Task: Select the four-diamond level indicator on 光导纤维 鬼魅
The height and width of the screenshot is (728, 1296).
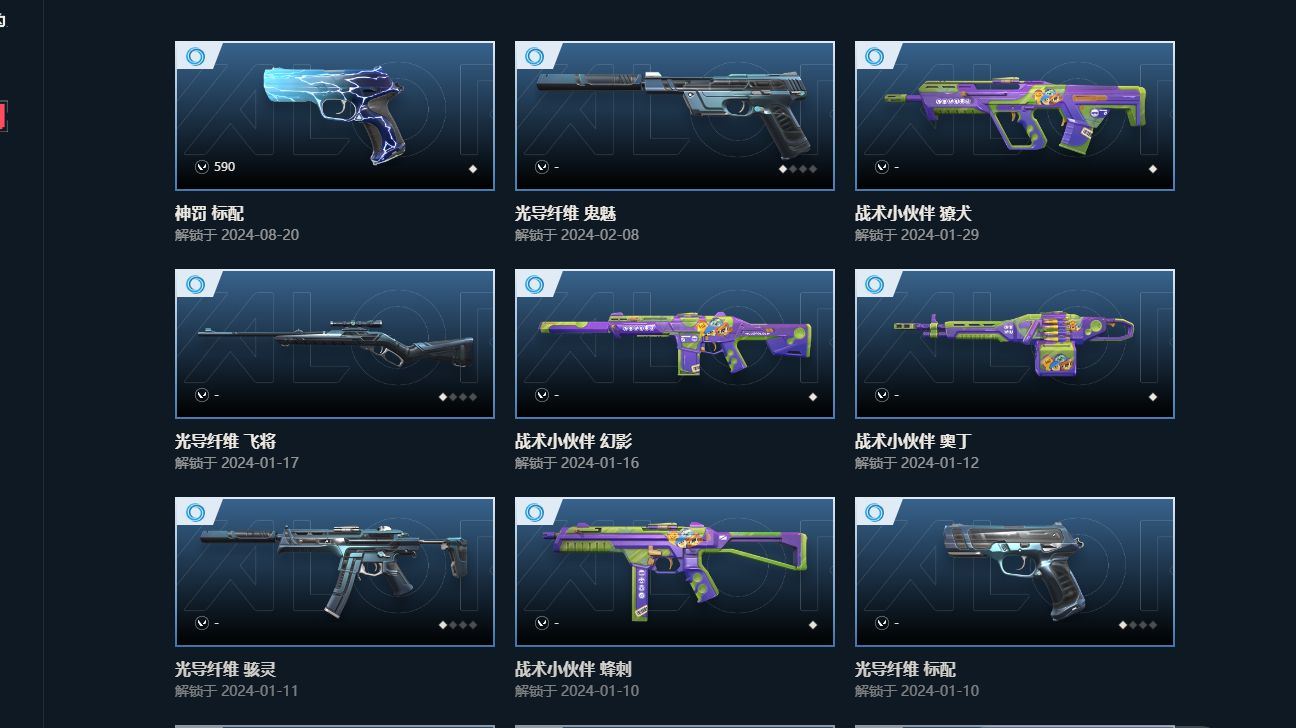Action: coord(798,169)
